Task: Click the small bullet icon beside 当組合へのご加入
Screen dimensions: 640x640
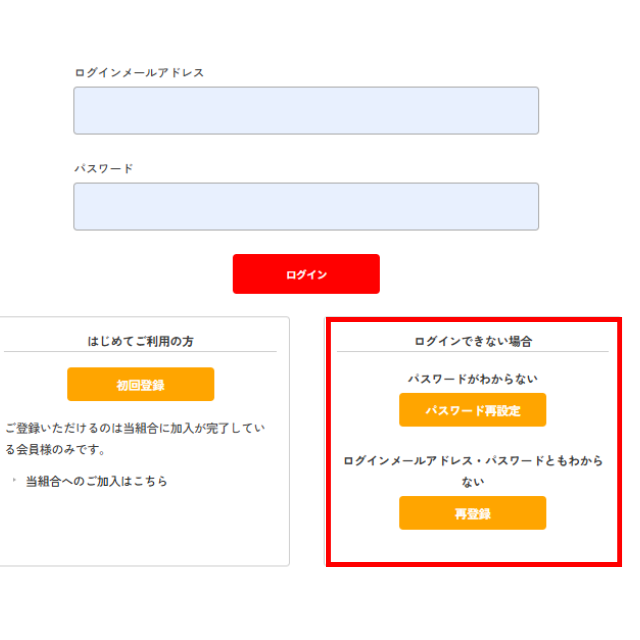Action: (14, 481)
